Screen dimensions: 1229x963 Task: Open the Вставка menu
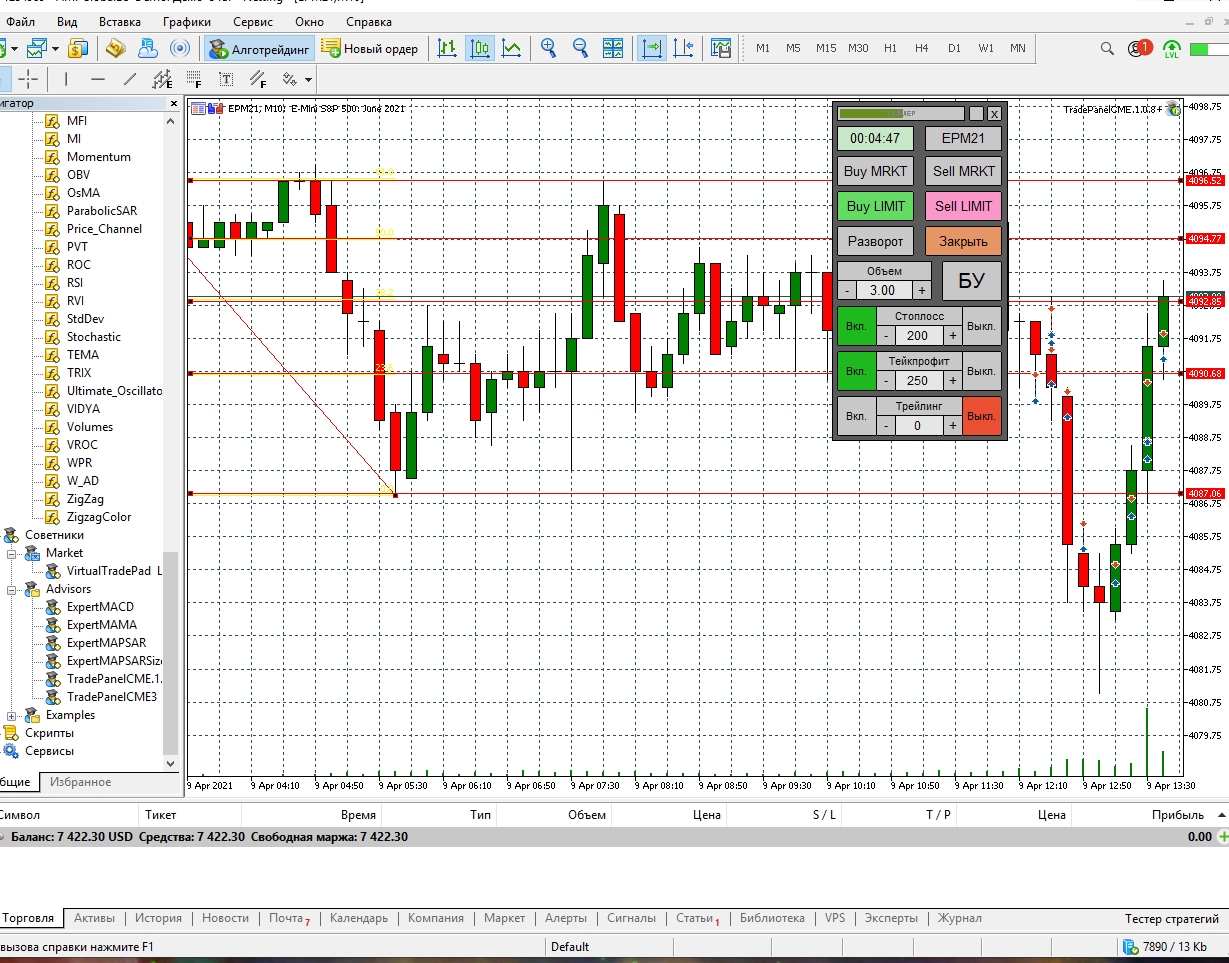pos(120,21)
